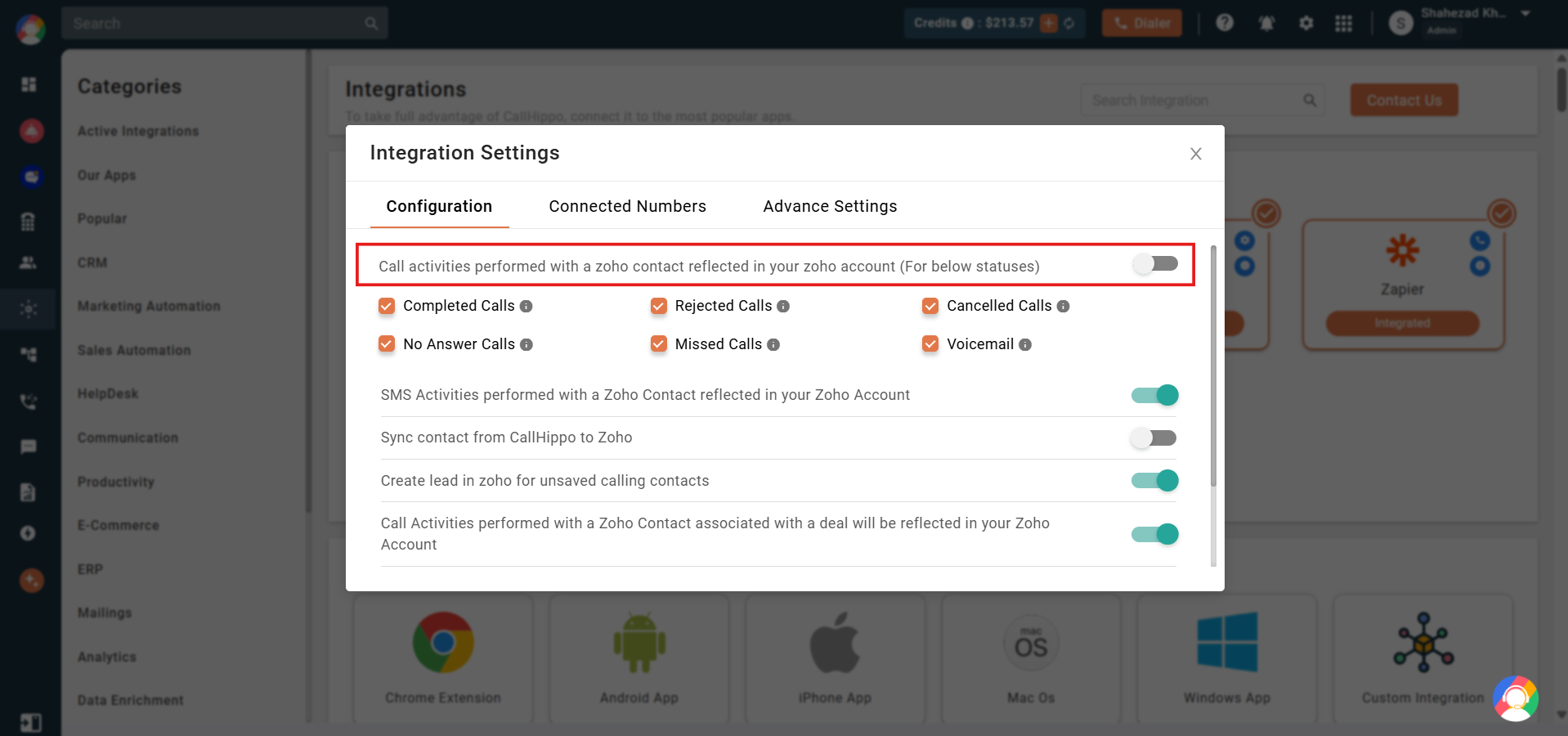Uncheck Missed Calls

coord(659,344)
